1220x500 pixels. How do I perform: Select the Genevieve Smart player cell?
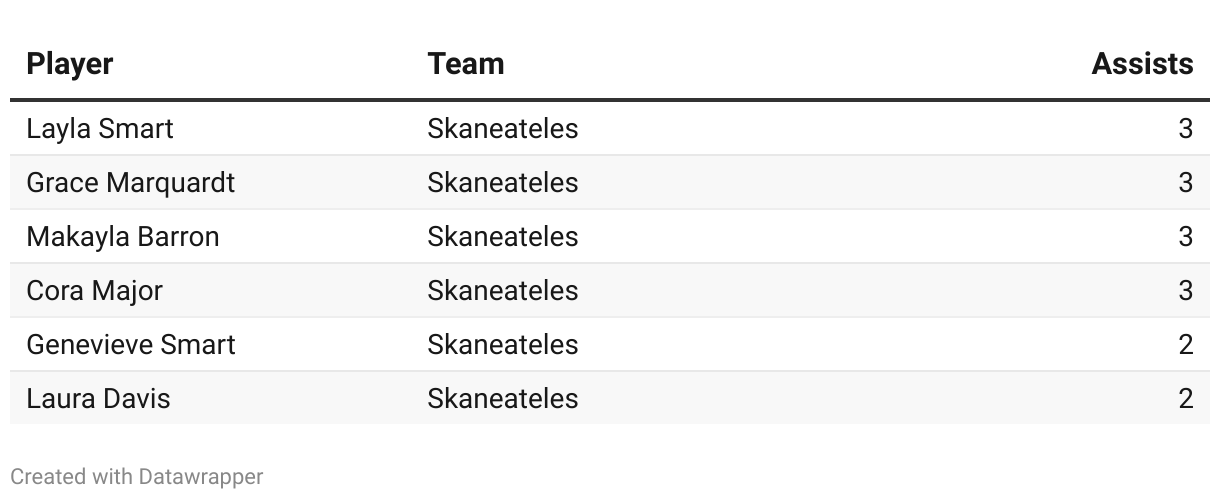tap(131, 345)
